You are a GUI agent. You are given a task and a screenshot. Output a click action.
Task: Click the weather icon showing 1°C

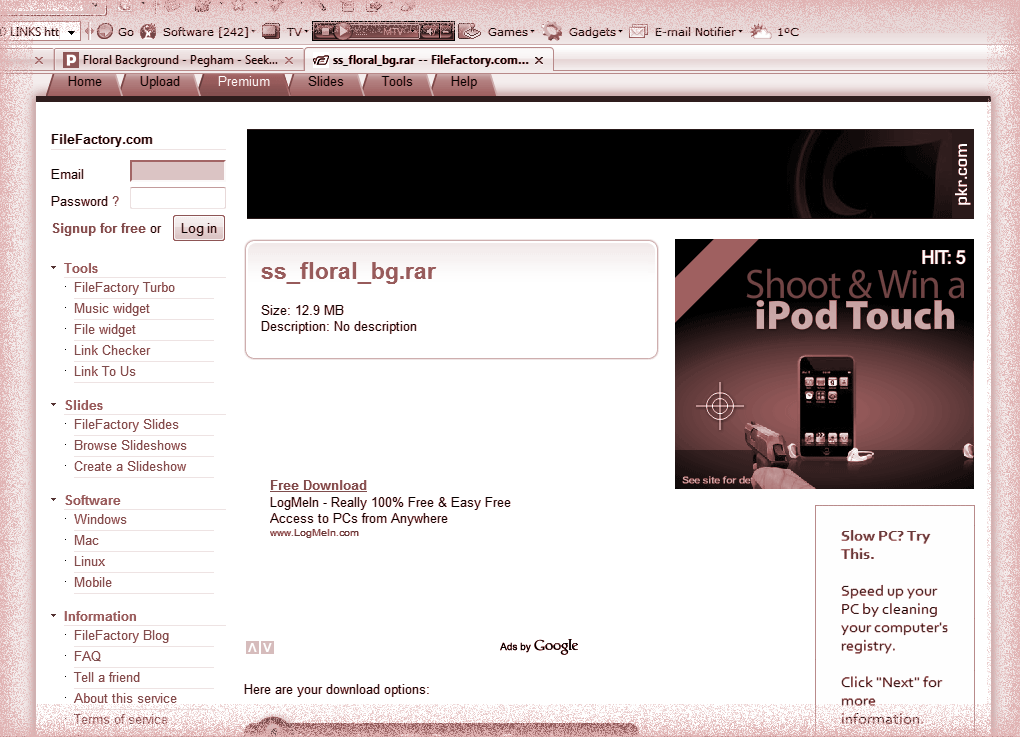pos(762,32)
